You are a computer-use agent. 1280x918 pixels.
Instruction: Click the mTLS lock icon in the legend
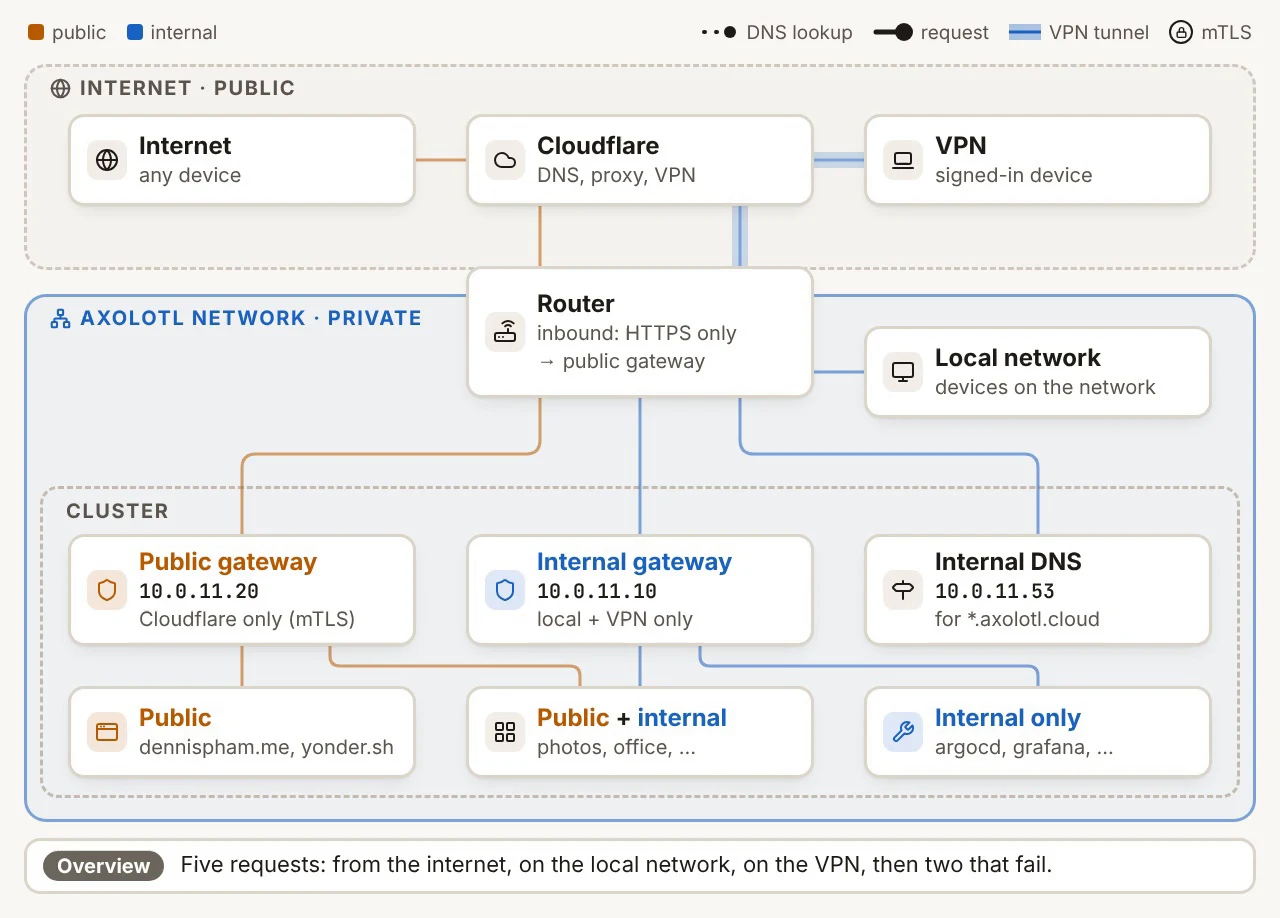click(x=1181, y=33)
